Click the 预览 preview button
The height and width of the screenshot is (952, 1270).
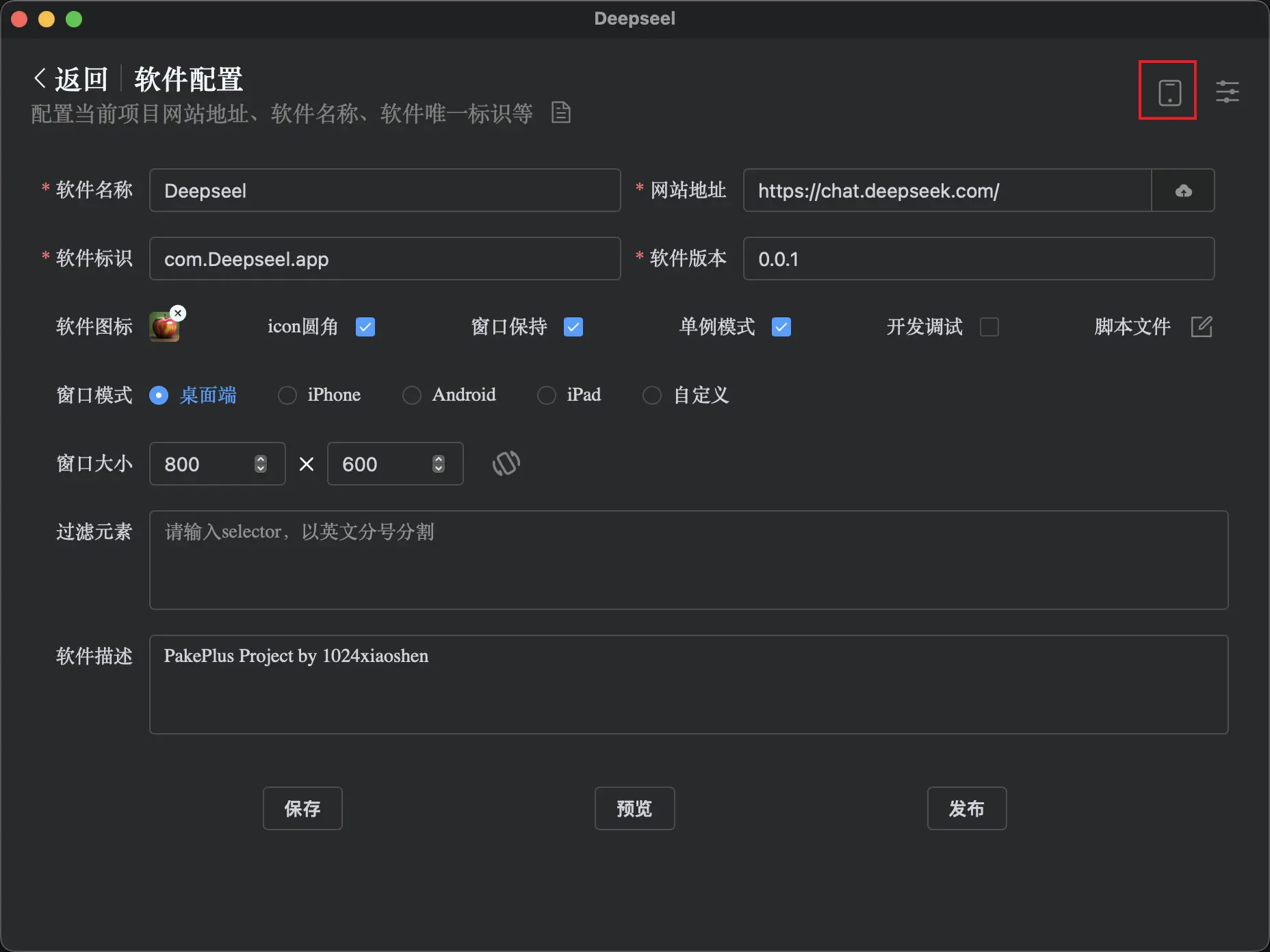coord(634,808)
